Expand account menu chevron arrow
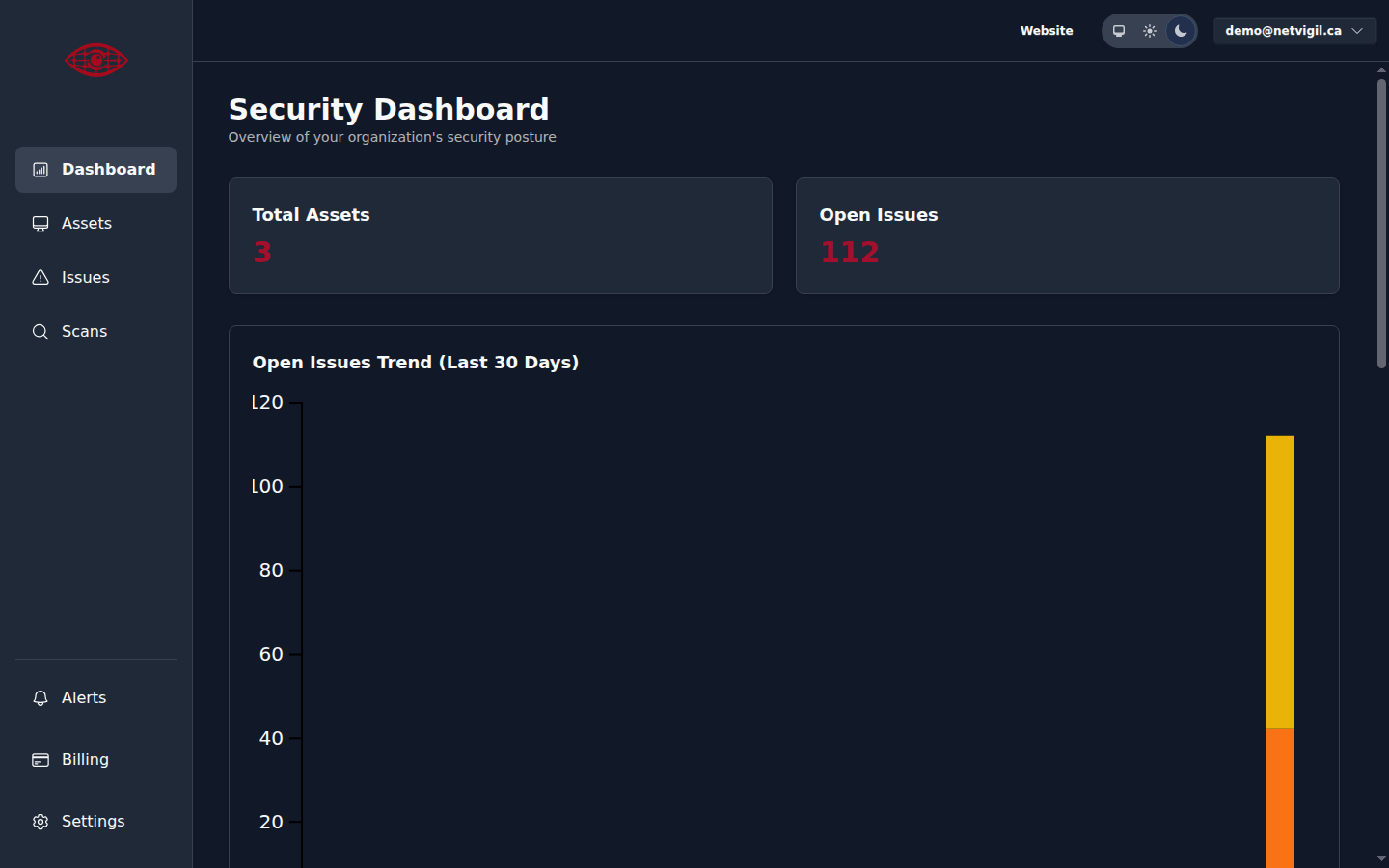 (1357, 31)
